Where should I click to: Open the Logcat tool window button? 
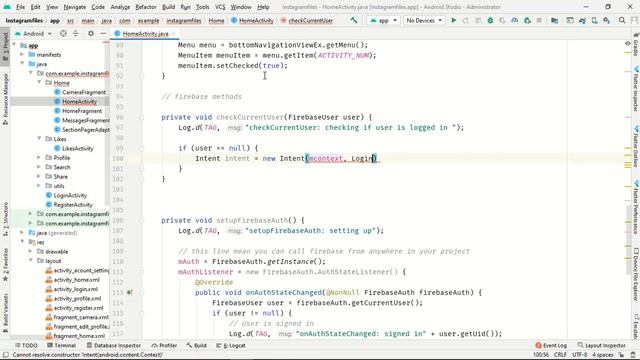tap(231, 345)
